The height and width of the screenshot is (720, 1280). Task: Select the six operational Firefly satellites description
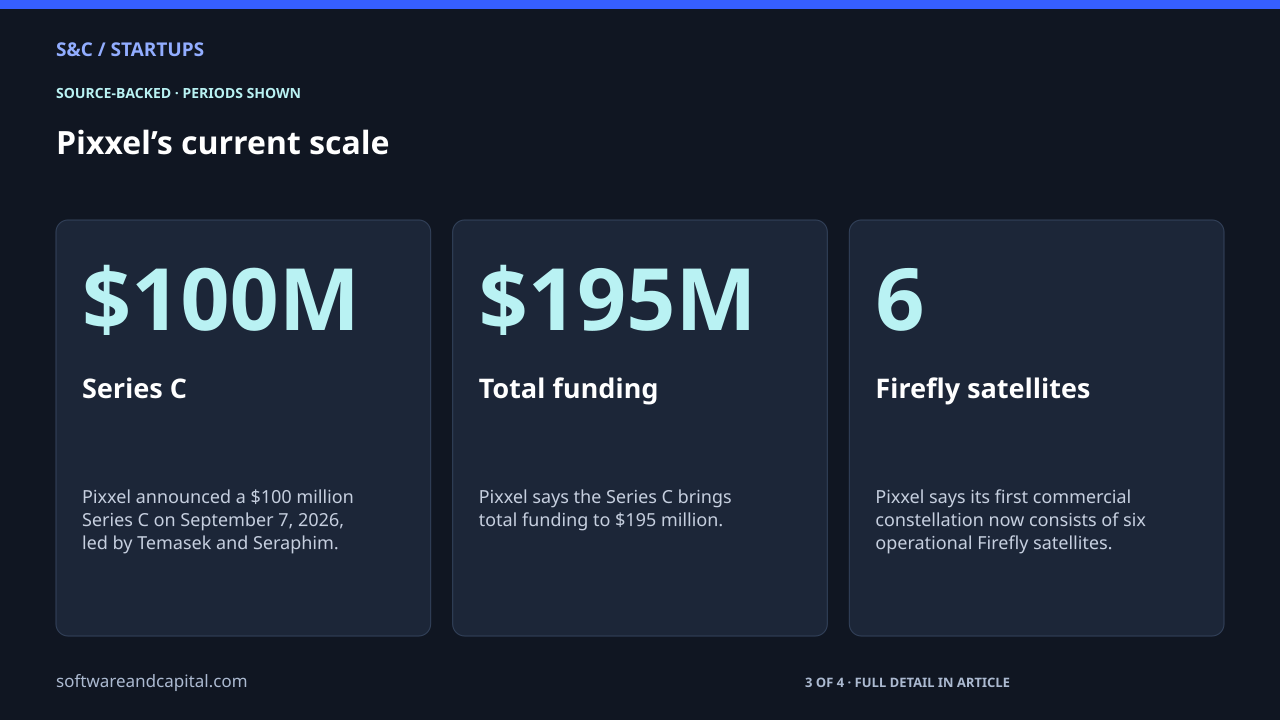click(1010, 520)
